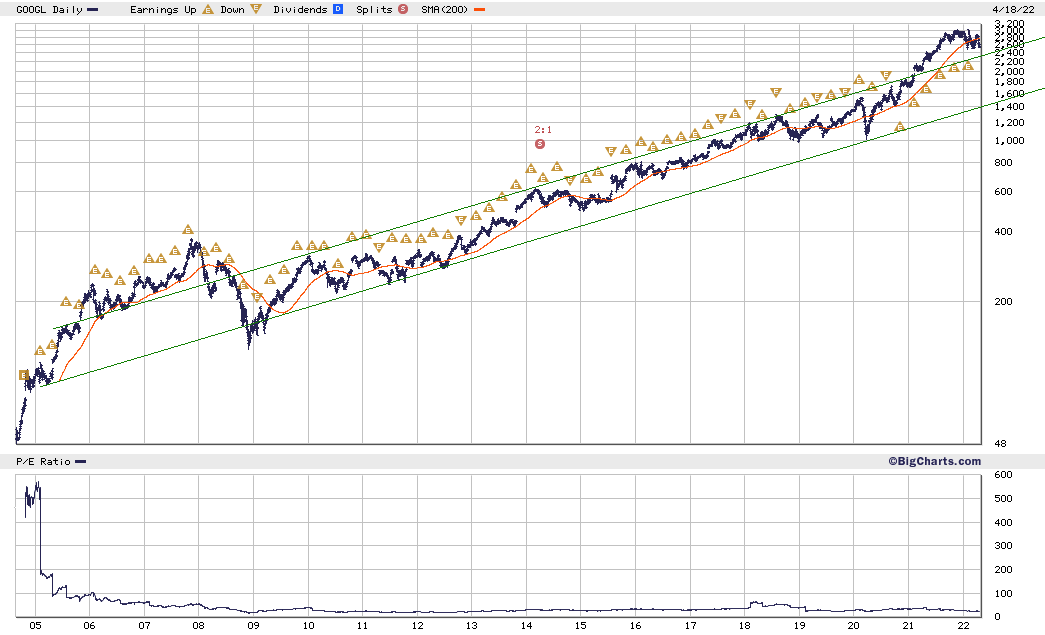Click the 20 year label on time axis
Image resolution: width=1045 pixels, height=635 pixels.
[854, 626]
